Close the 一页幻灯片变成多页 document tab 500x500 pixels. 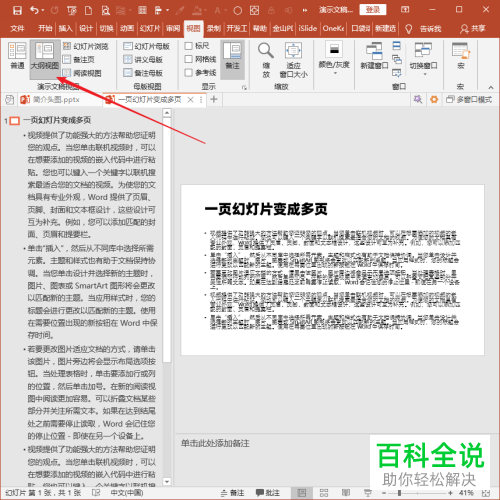coord(190,99)
